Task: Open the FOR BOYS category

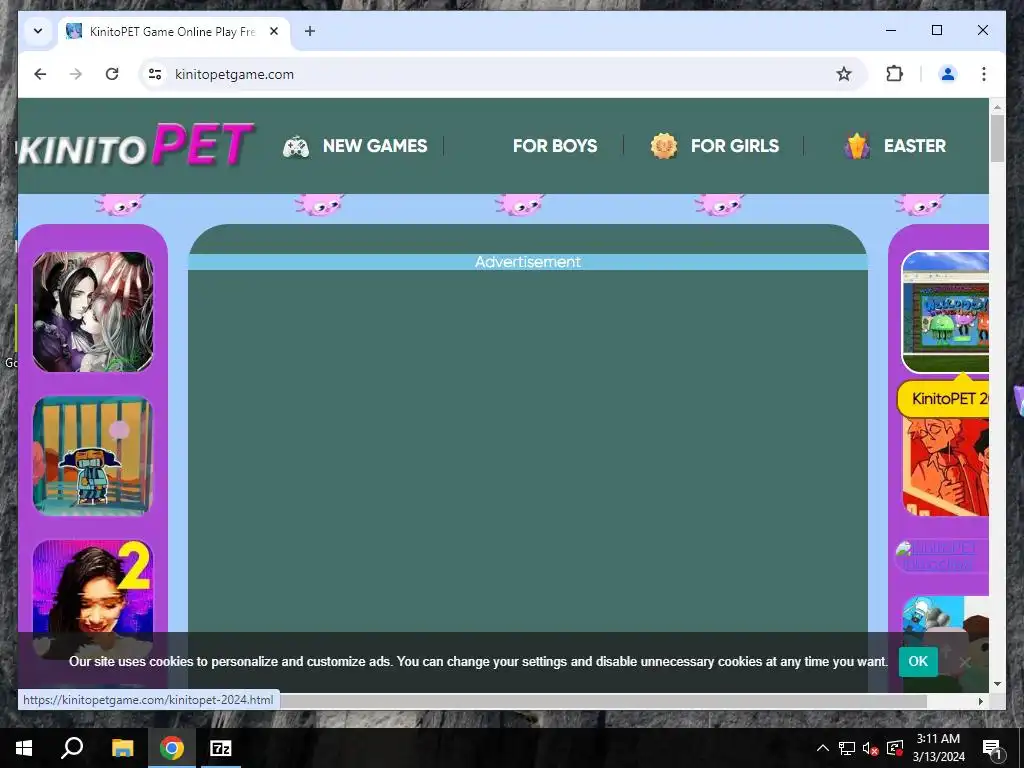Action: tap(555, 146)
